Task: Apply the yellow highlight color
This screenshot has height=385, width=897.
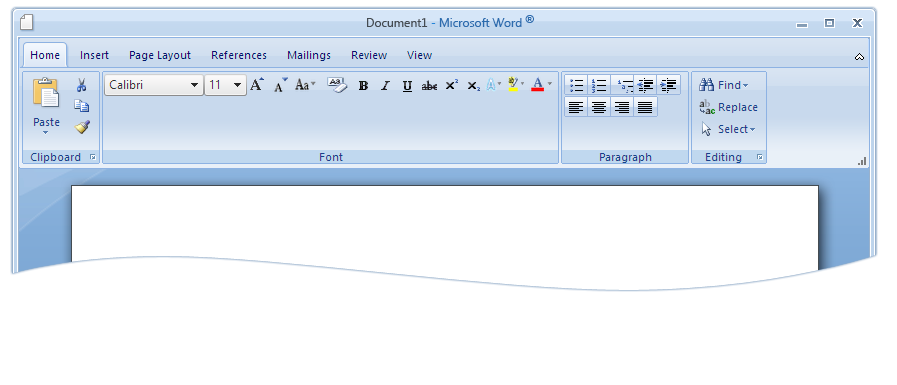Action: [513, 85]
